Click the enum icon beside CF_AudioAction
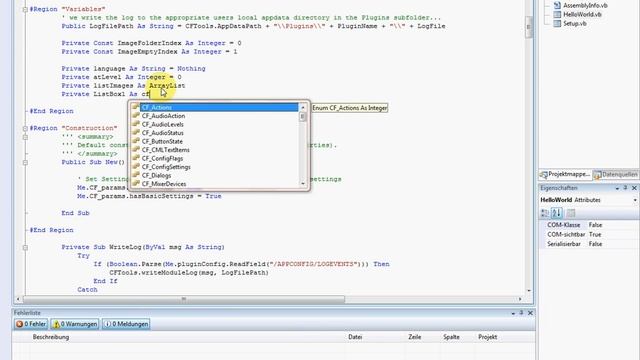The width and height of the screenshot is (640, 360). tap(136, 116)
